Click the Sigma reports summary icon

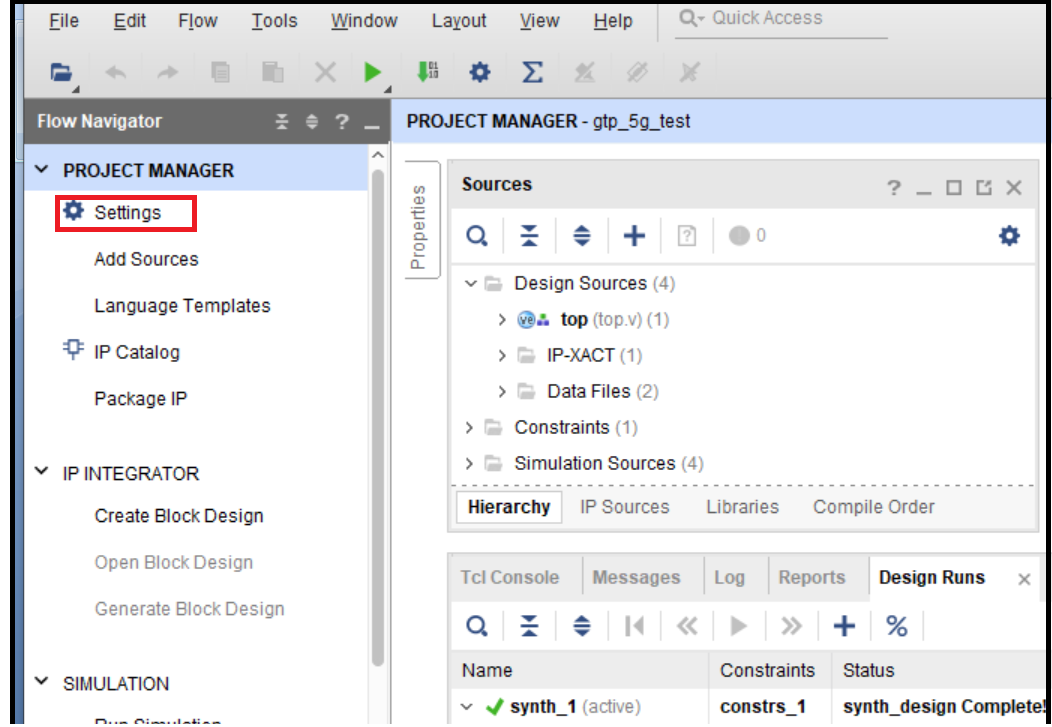click(x=532, y=72)
